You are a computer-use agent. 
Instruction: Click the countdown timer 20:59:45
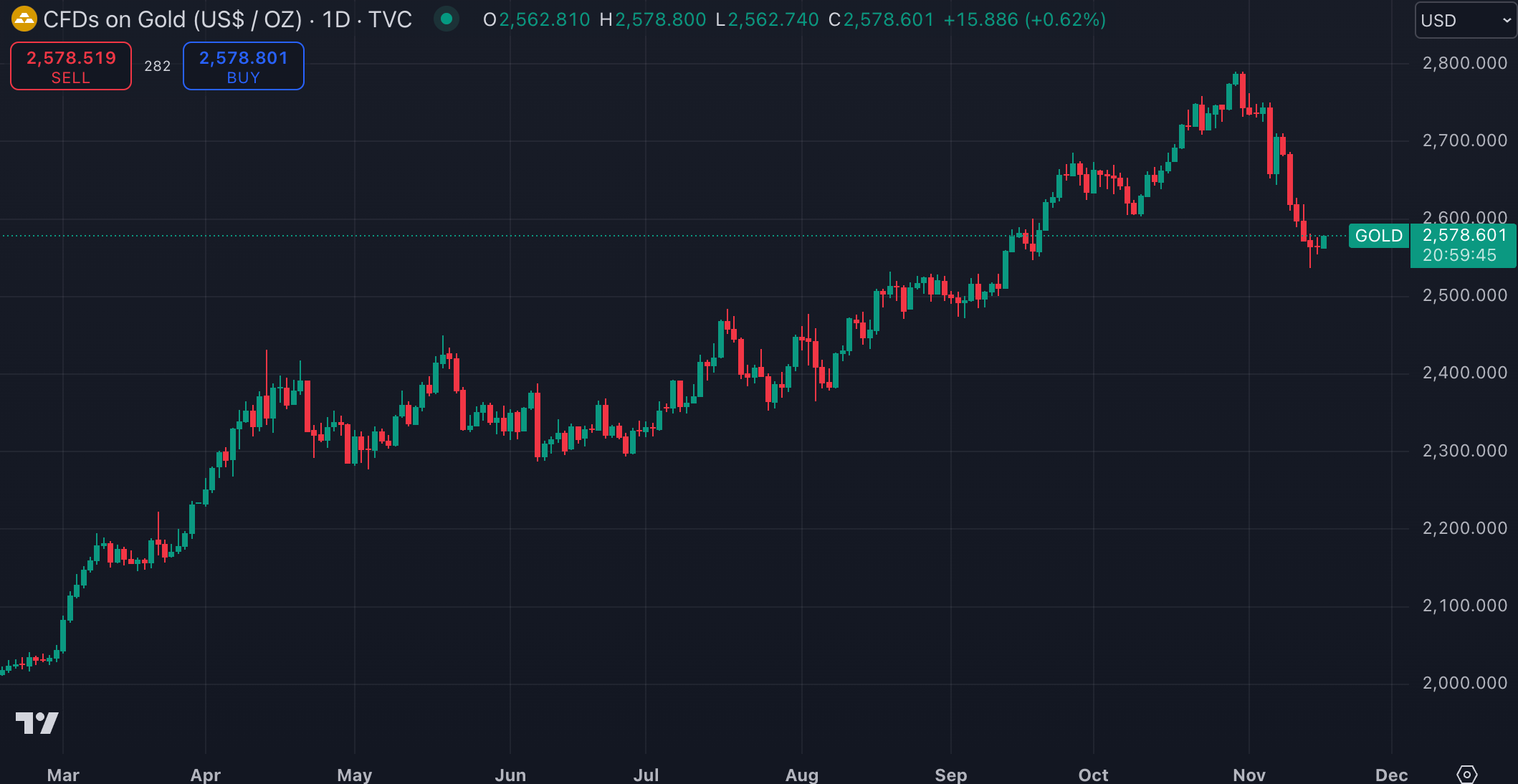coord(1459,256)
